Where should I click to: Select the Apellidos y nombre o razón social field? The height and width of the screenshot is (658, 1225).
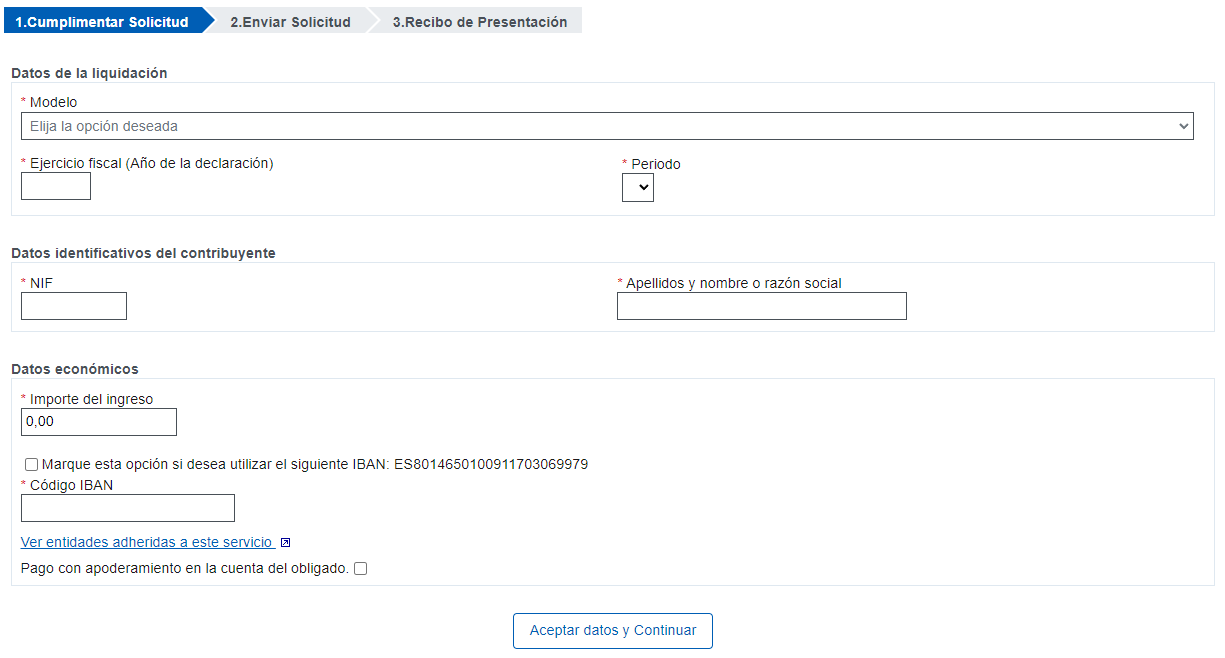(x=762, y=306)
